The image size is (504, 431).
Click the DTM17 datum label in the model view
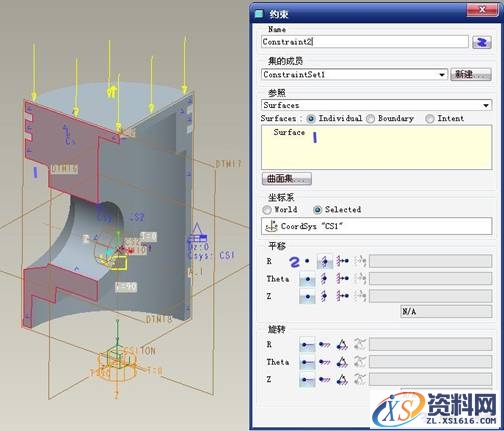[228, 164]
